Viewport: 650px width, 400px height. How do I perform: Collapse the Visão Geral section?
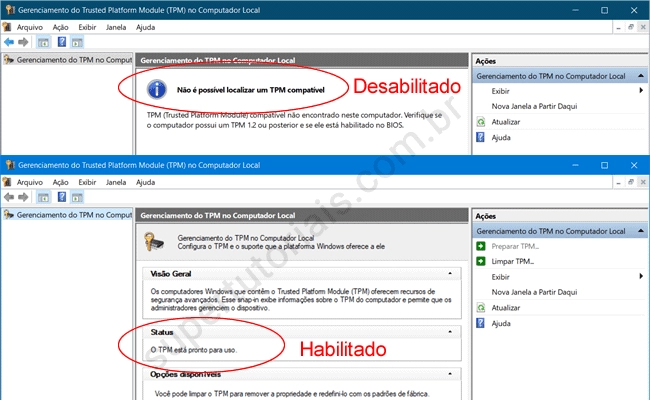tap(450, 273)
